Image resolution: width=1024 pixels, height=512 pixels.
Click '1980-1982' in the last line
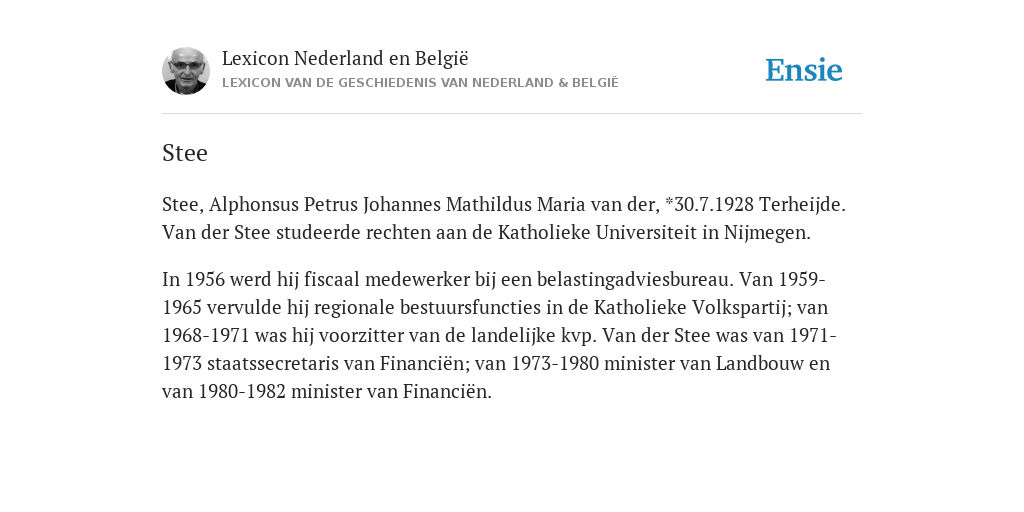coord(242,391)
